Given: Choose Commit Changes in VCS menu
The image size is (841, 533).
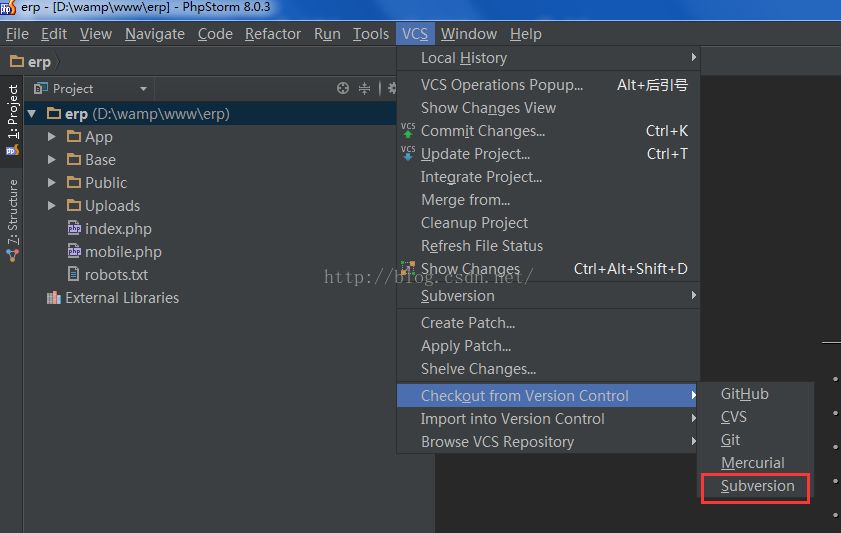Looking at the screenshot, I should (x=482, y=131).
